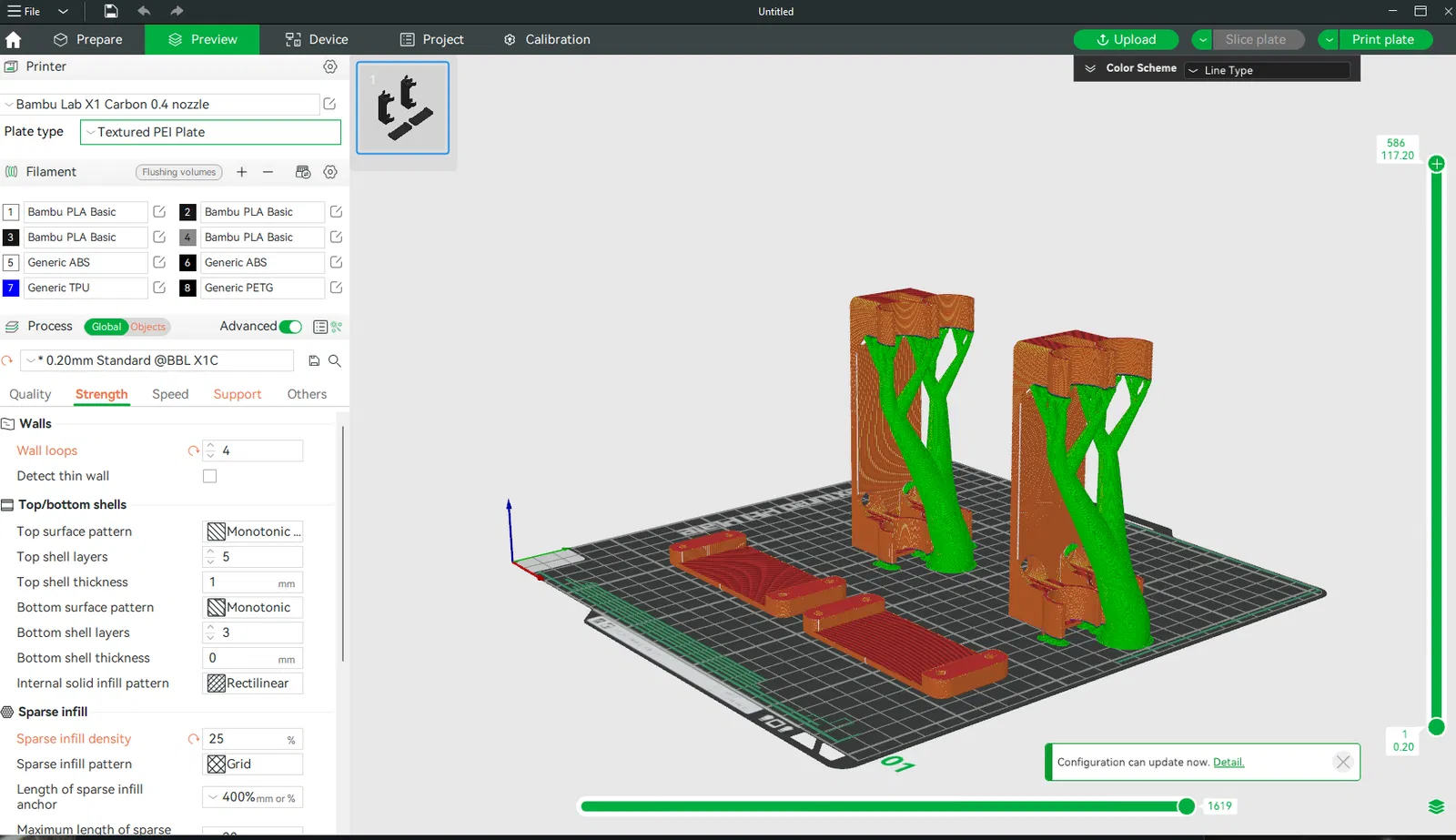
Task: Choose a Top surface pattern option
Action: (x=253, y=531)
